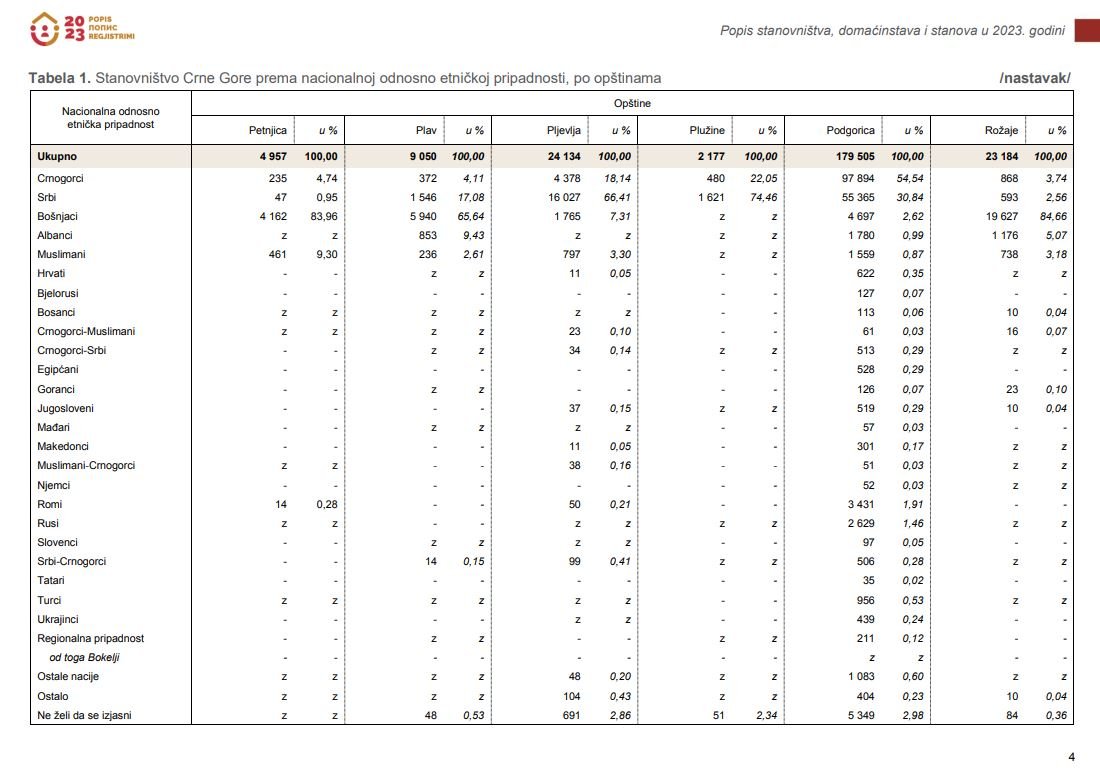Click the Regionalna pripadnost row label
Viewport: 1100px width, 778px height.
[90, 638]
